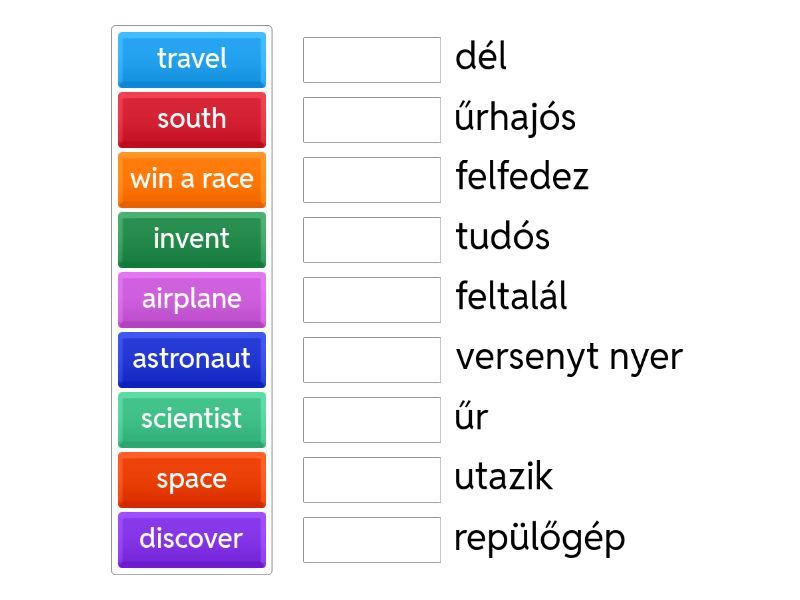The width and height of the screenshot is (800, 600).
Task: Click the blank slot beside "felfedez"
Action: pos(372,180)
